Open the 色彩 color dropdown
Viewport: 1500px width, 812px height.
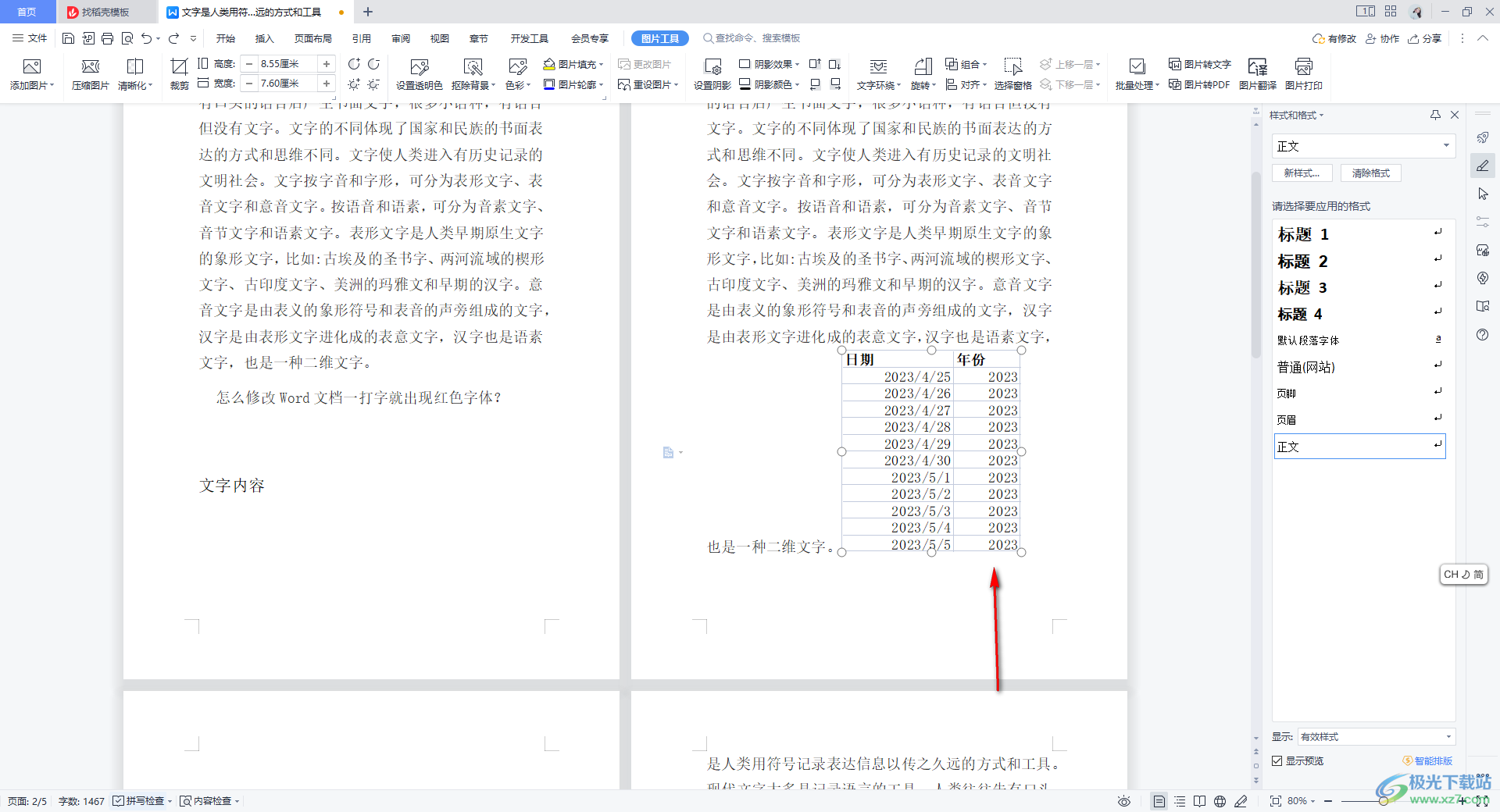click(519, 75)
